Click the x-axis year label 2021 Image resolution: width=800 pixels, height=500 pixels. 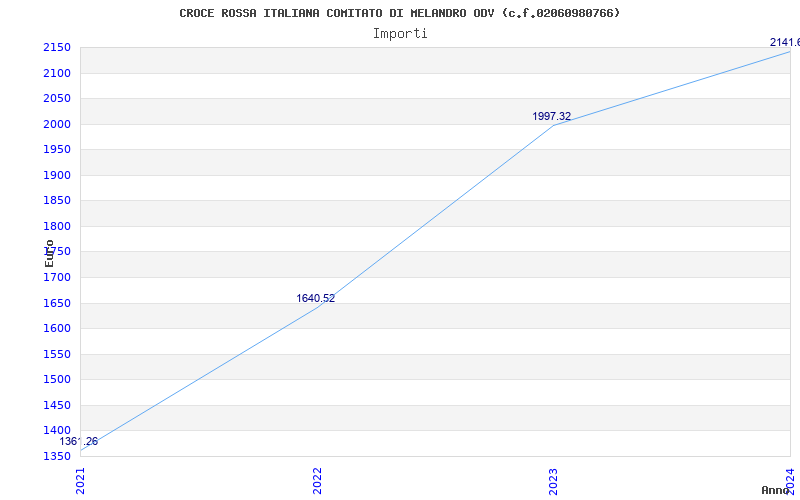click(81, 482)
